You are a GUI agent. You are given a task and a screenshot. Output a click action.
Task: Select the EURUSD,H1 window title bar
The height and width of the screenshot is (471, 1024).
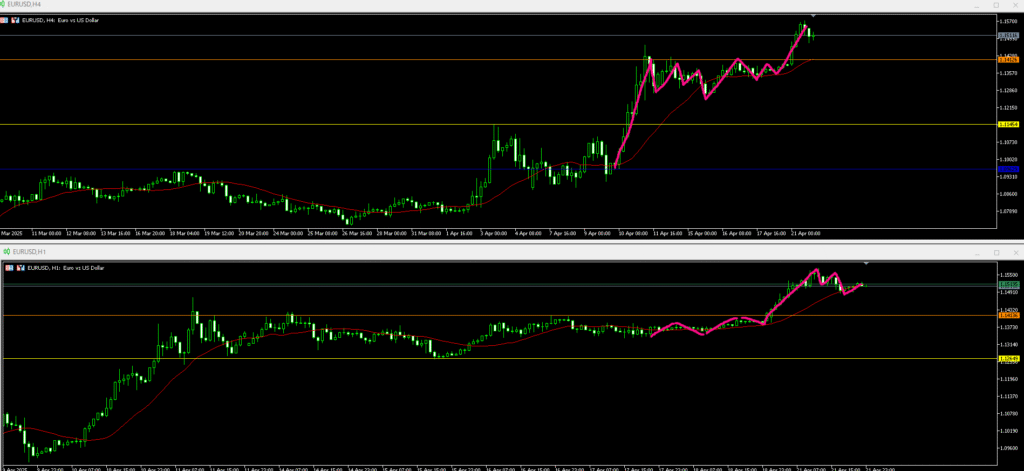click(x=400, y=252)
